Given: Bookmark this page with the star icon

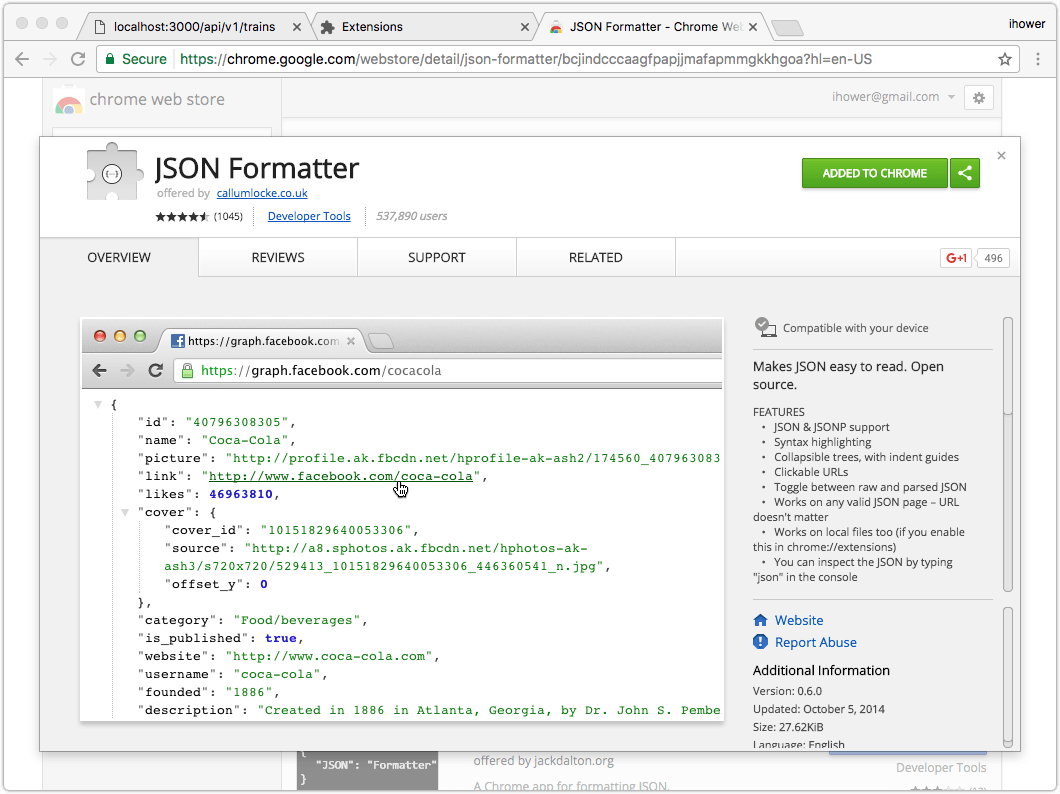Looking at the screenshot, I should click(1005, 59).
